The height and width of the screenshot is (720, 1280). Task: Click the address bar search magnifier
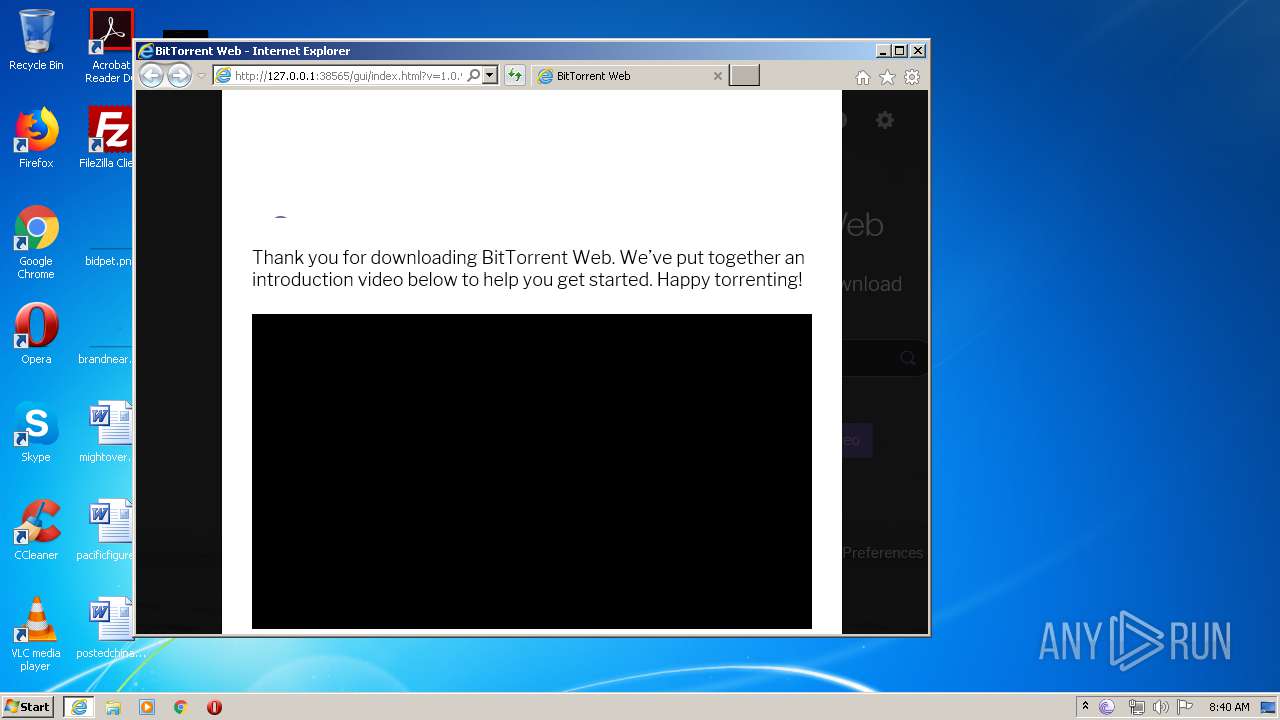coord(474,76)
